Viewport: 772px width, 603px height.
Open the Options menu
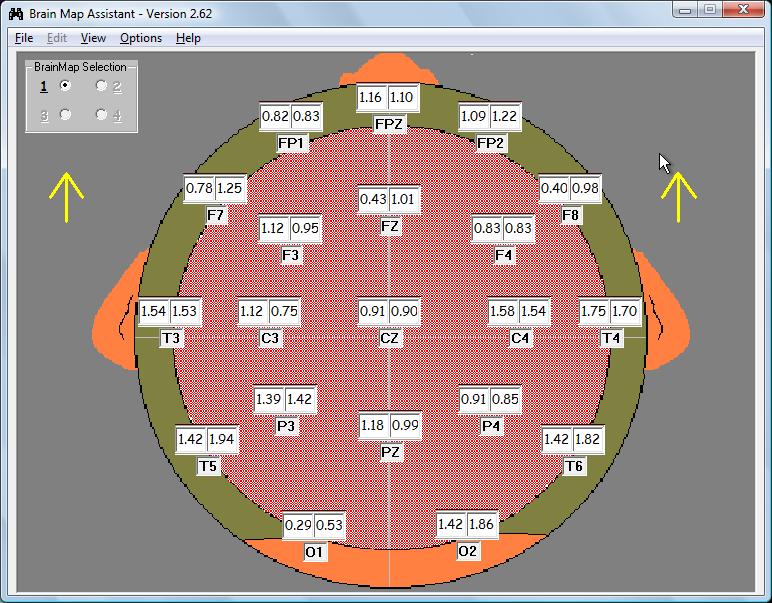point(140,38)
